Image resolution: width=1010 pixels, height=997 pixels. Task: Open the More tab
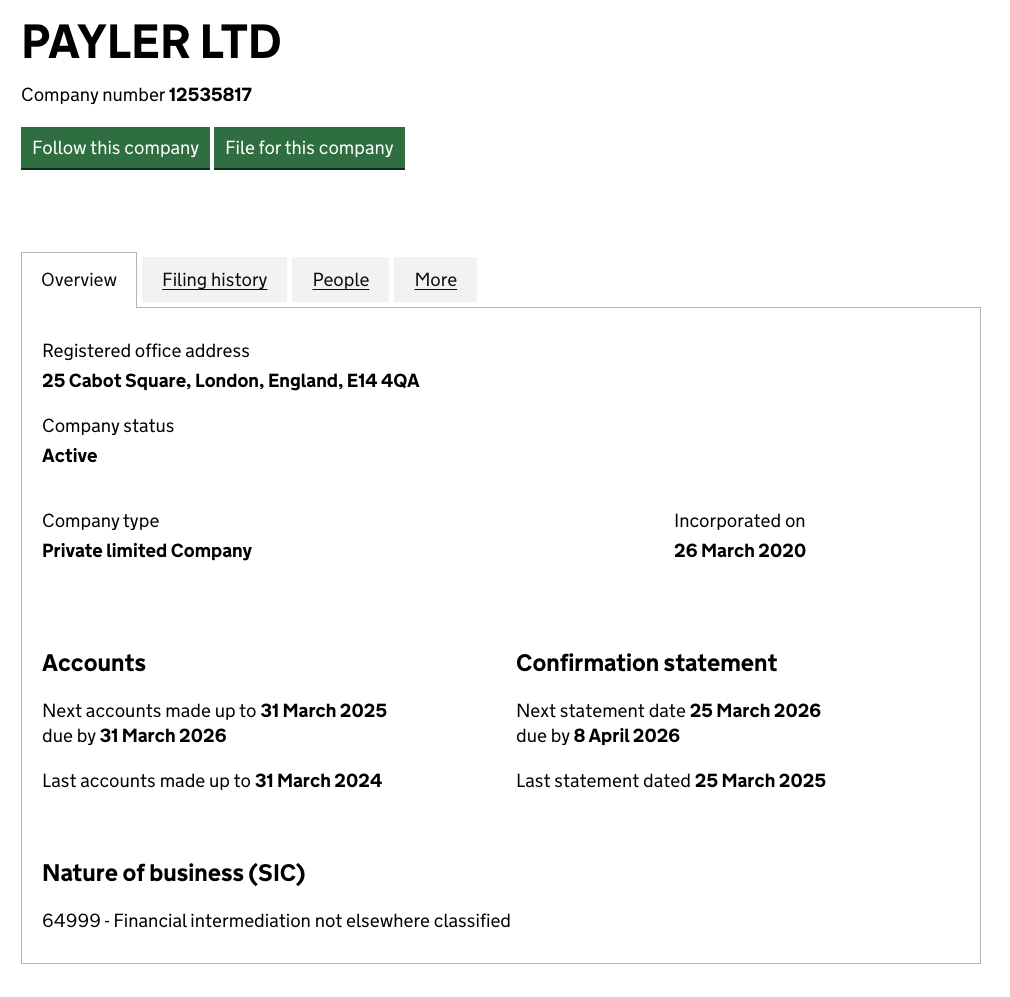[x=435, y=280]
